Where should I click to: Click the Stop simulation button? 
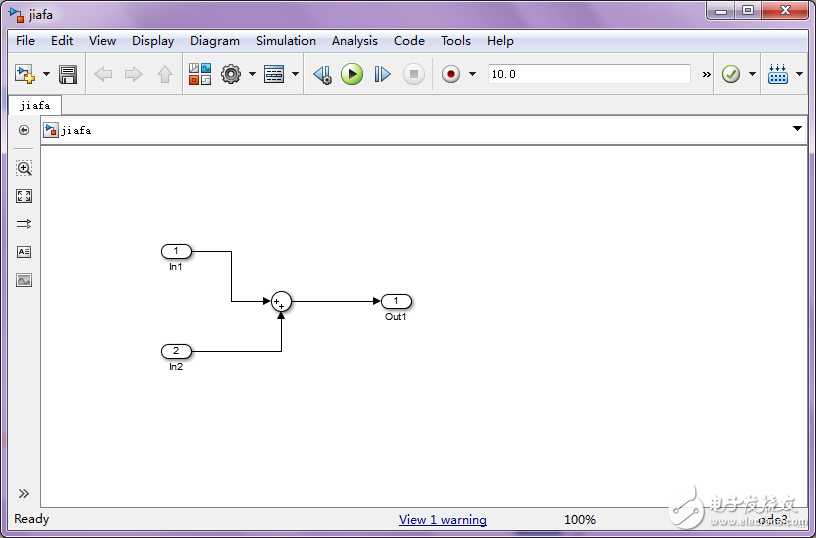point(414,74)
